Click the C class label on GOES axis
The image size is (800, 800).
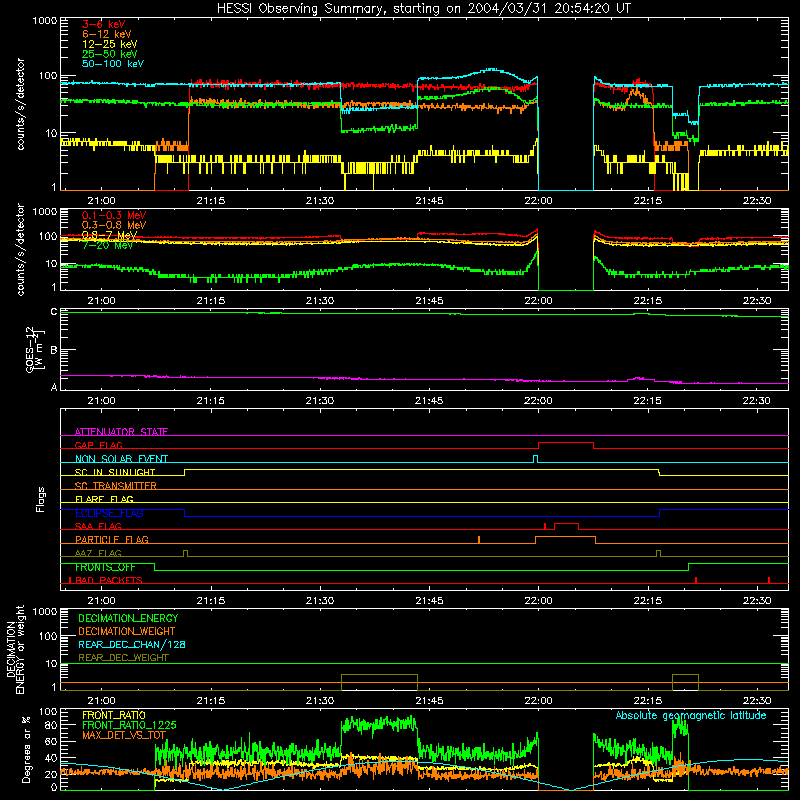(x=54, y=312)
